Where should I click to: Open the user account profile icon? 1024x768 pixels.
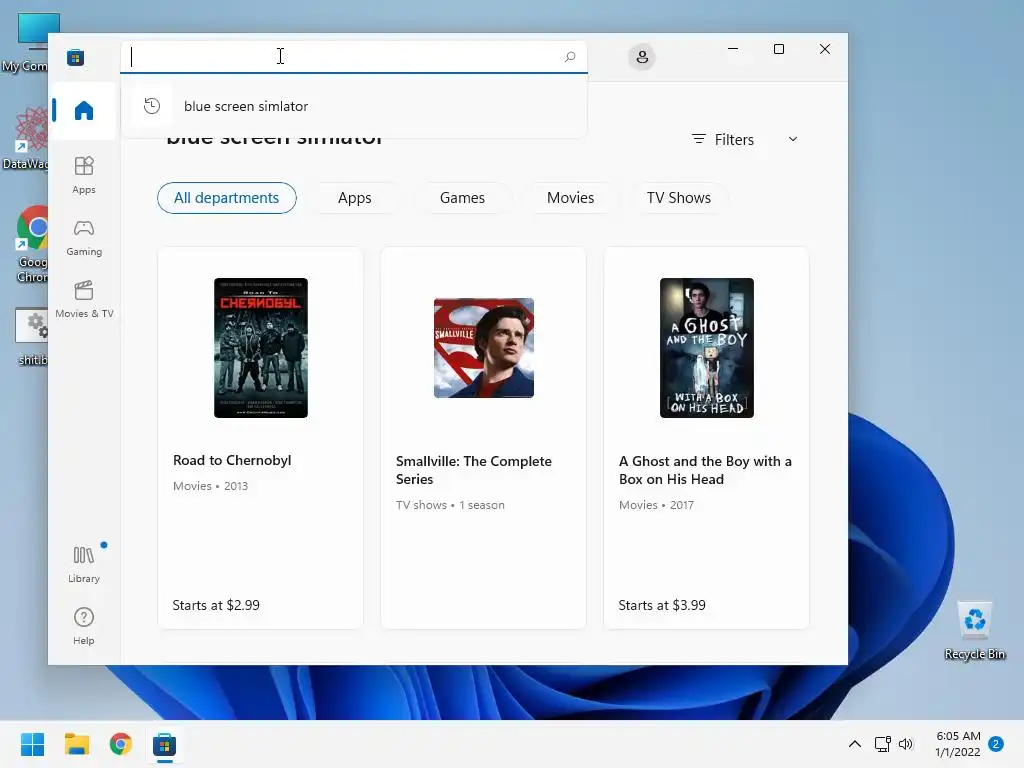pos(642,57)
